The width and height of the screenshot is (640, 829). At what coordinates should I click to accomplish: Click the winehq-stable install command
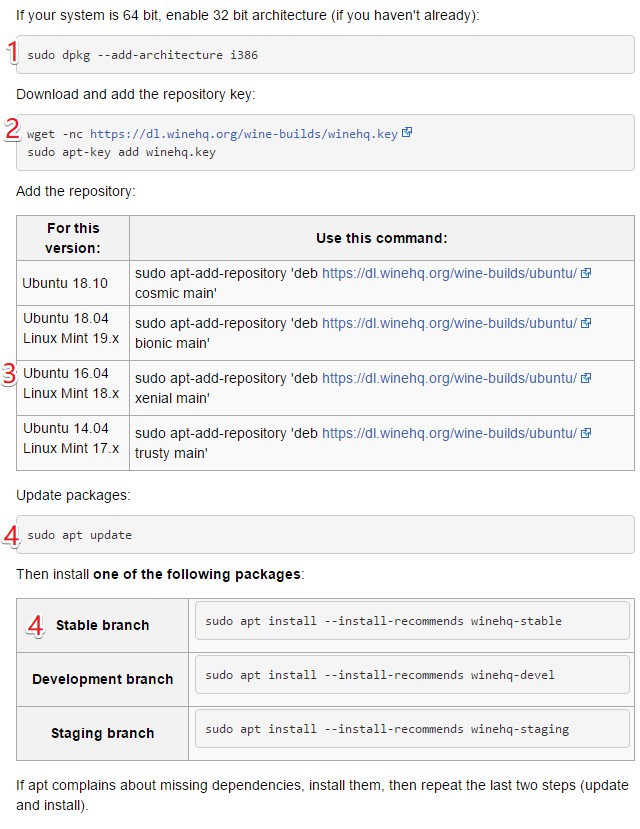tap(384, 621)
